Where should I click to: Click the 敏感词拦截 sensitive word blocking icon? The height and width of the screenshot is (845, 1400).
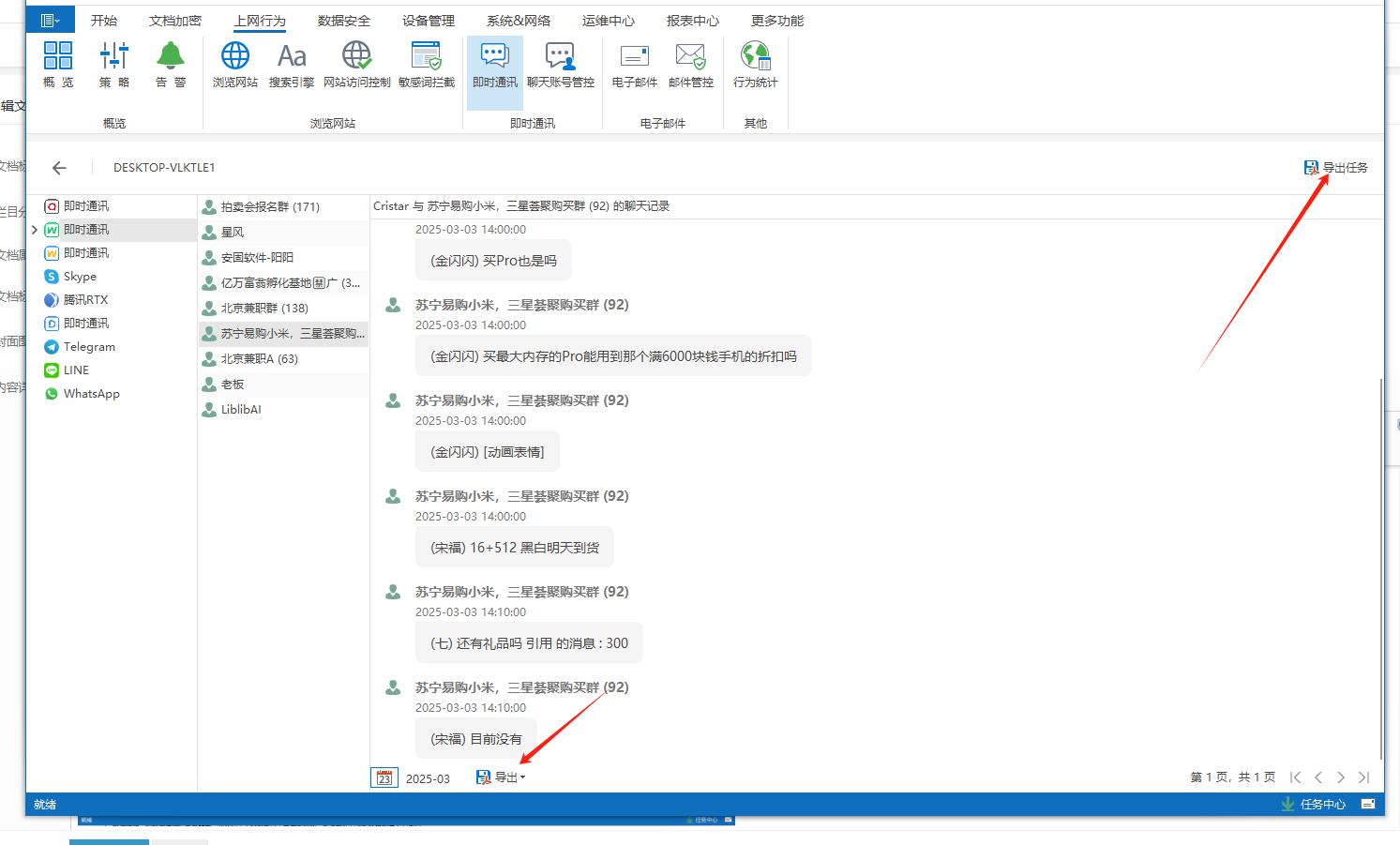pos(427,65)
